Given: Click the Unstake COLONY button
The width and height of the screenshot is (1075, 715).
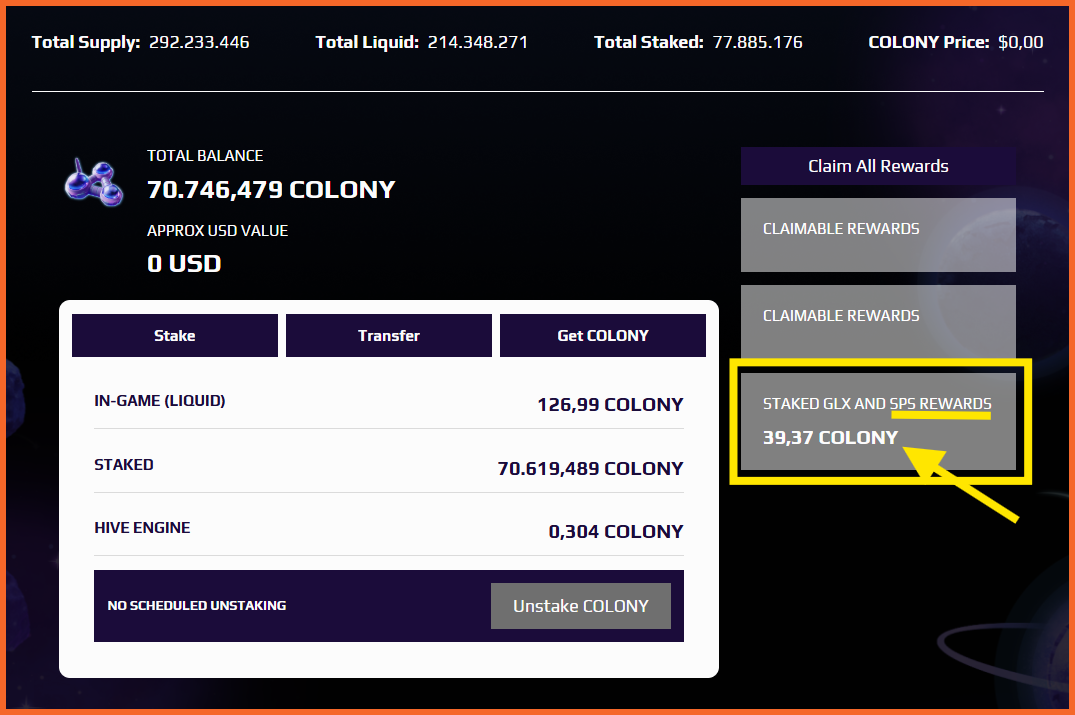Looking at the screenshot, I should [581, 606].
